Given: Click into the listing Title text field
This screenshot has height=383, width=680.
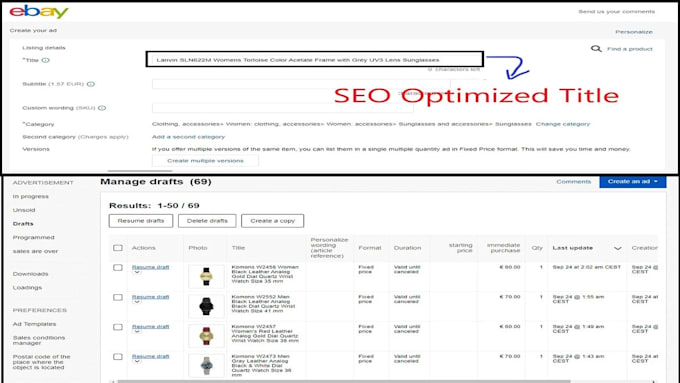Looking at the screenshot, I should (314, 59).
